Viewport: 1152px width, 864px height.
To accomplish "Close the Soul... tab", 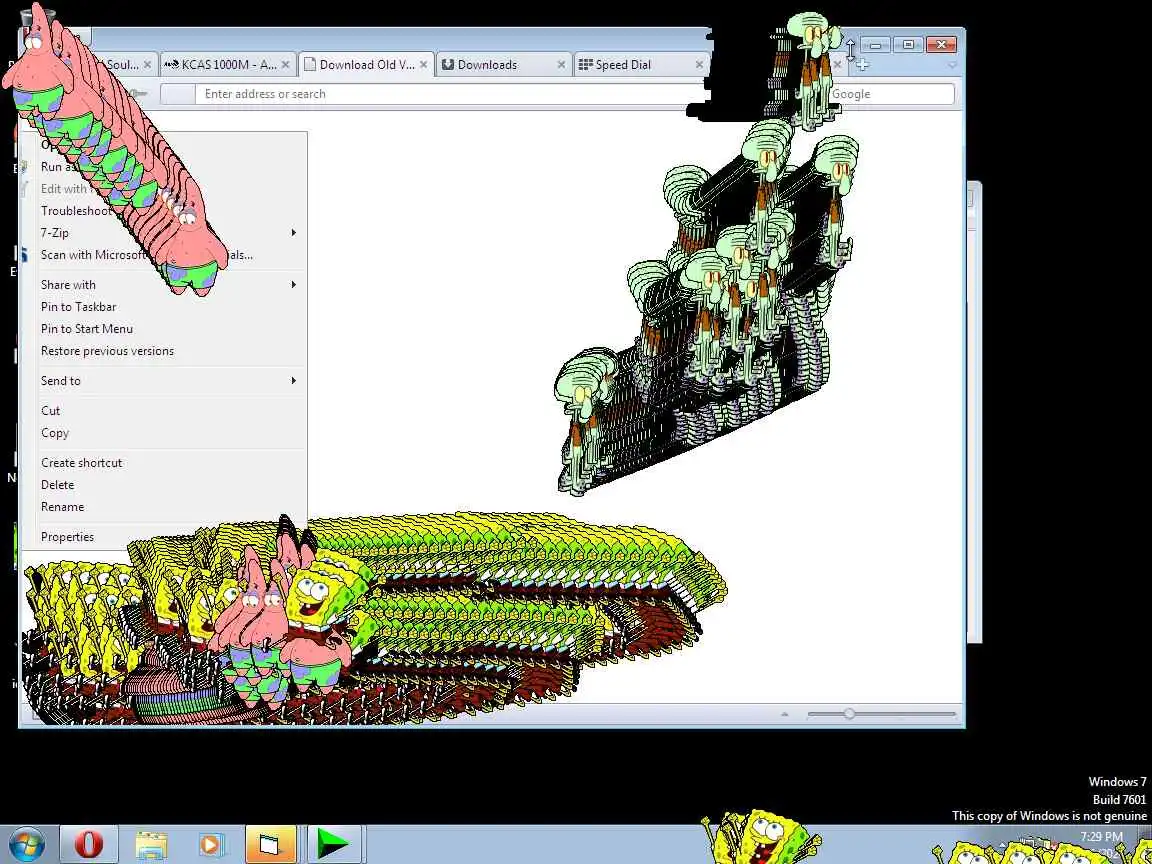I will click(x=147, y=65).
